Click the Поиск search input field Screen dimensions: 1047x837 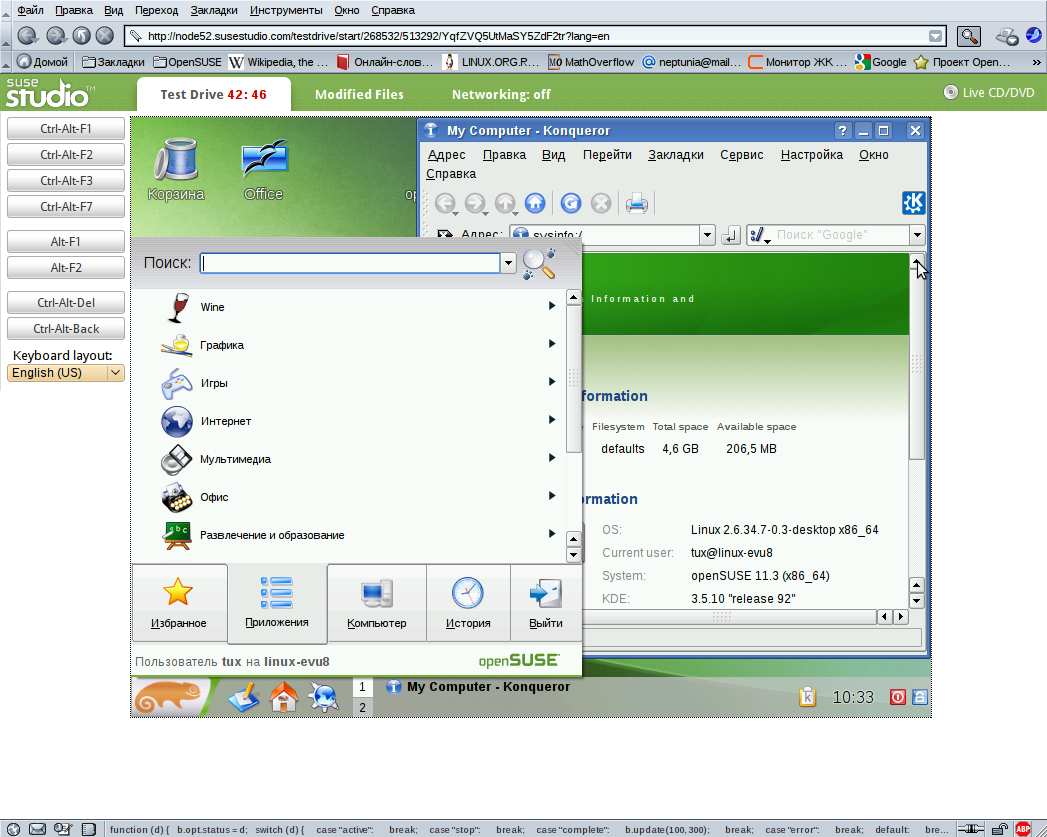click(x=350, y=263)
